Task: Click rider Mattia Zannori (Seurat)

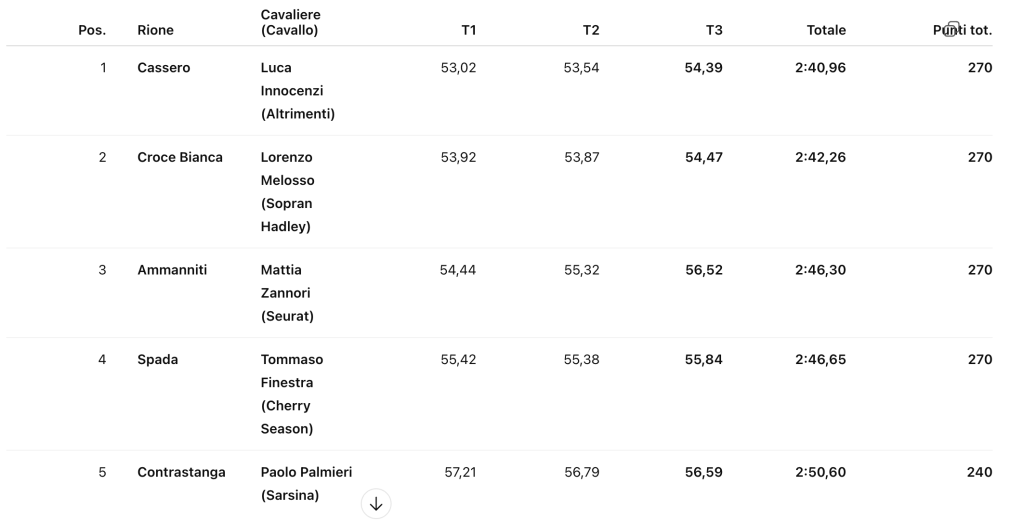Action: click(287, 293)
